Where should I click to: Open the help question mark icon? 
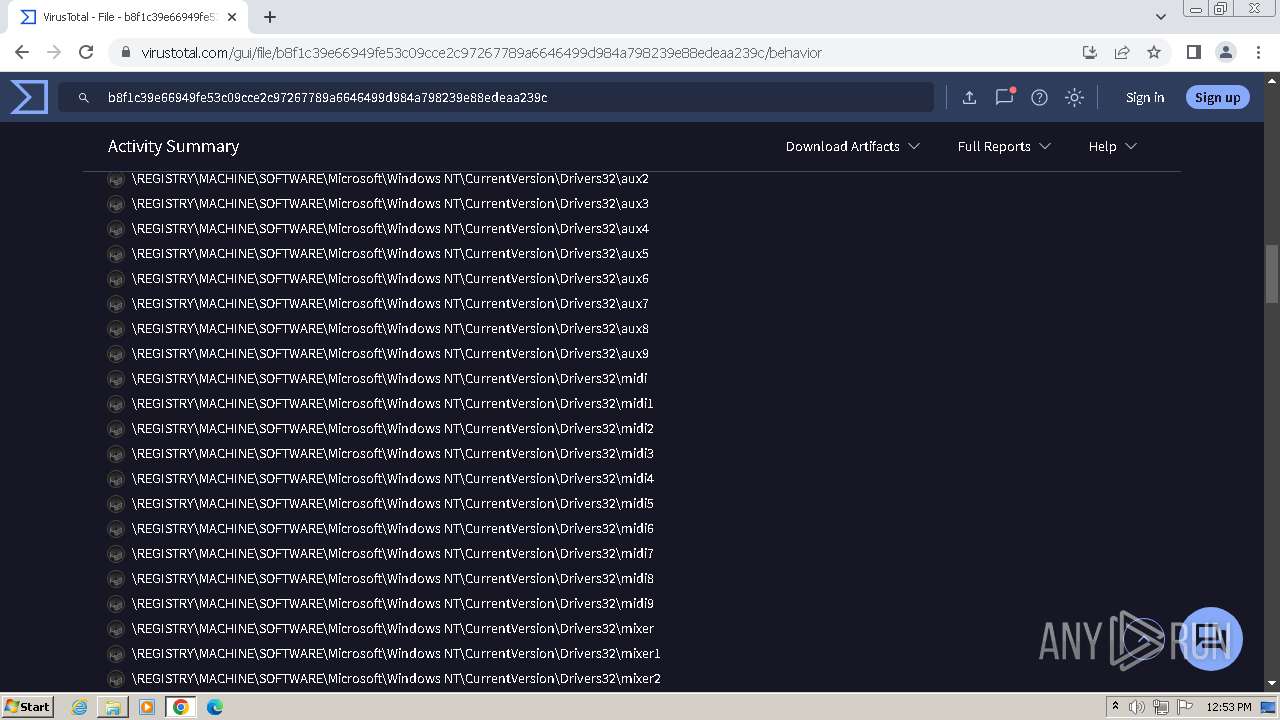pos(1039,97)
